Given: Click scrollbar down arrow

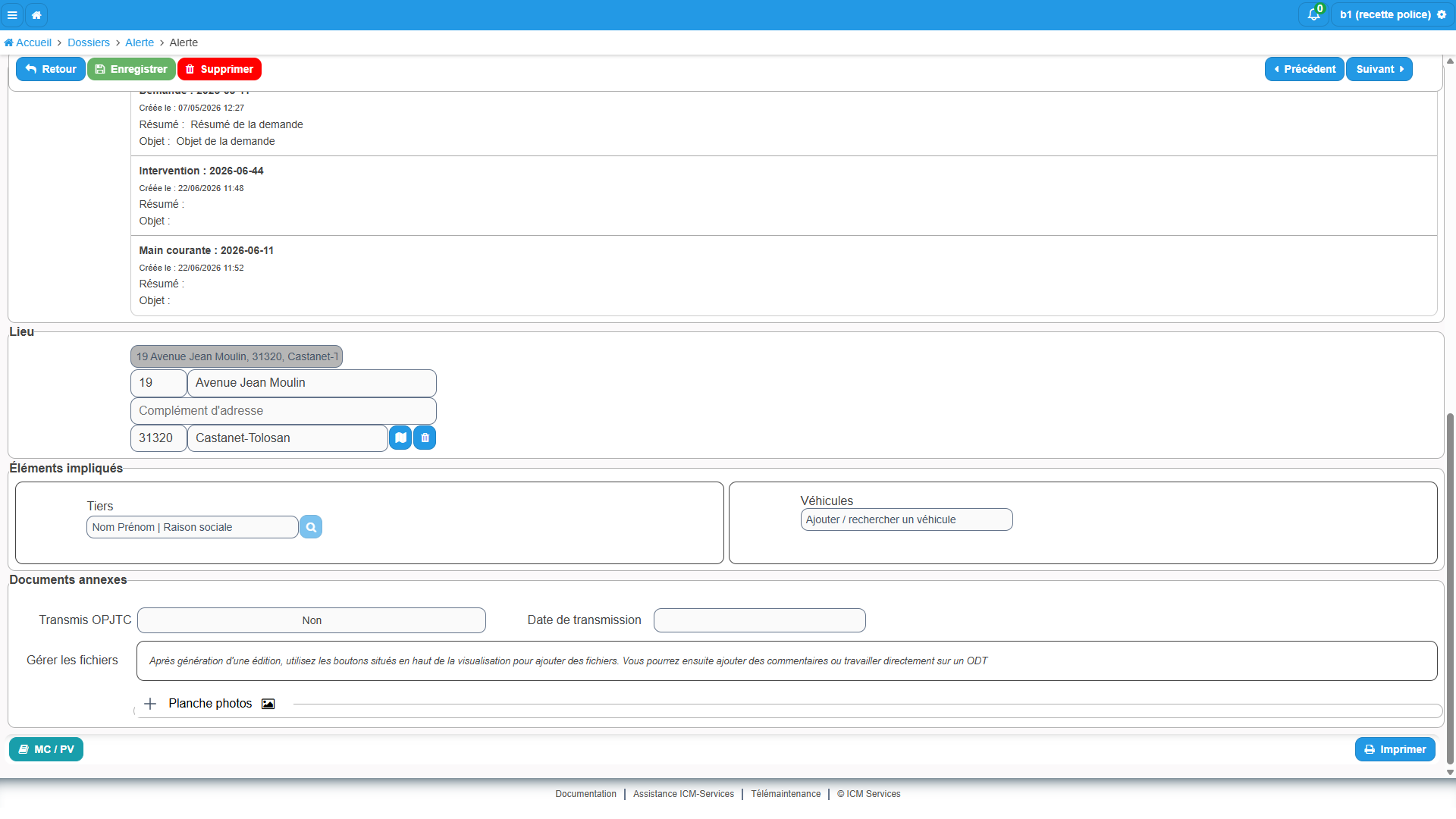Looking at the screenshot, I should [1450, 773].
